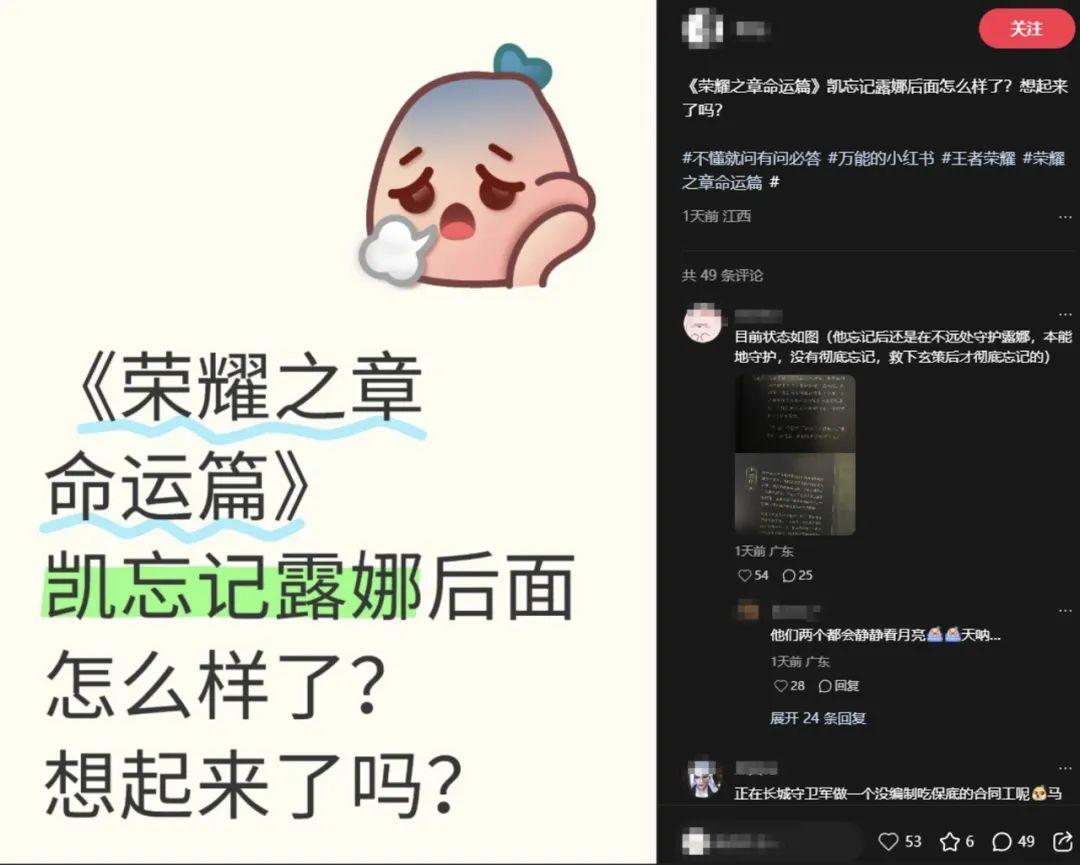
Task: Open comments via bottom speech bubble icon
Action: pyautogui.click(x=1001, y=841)
